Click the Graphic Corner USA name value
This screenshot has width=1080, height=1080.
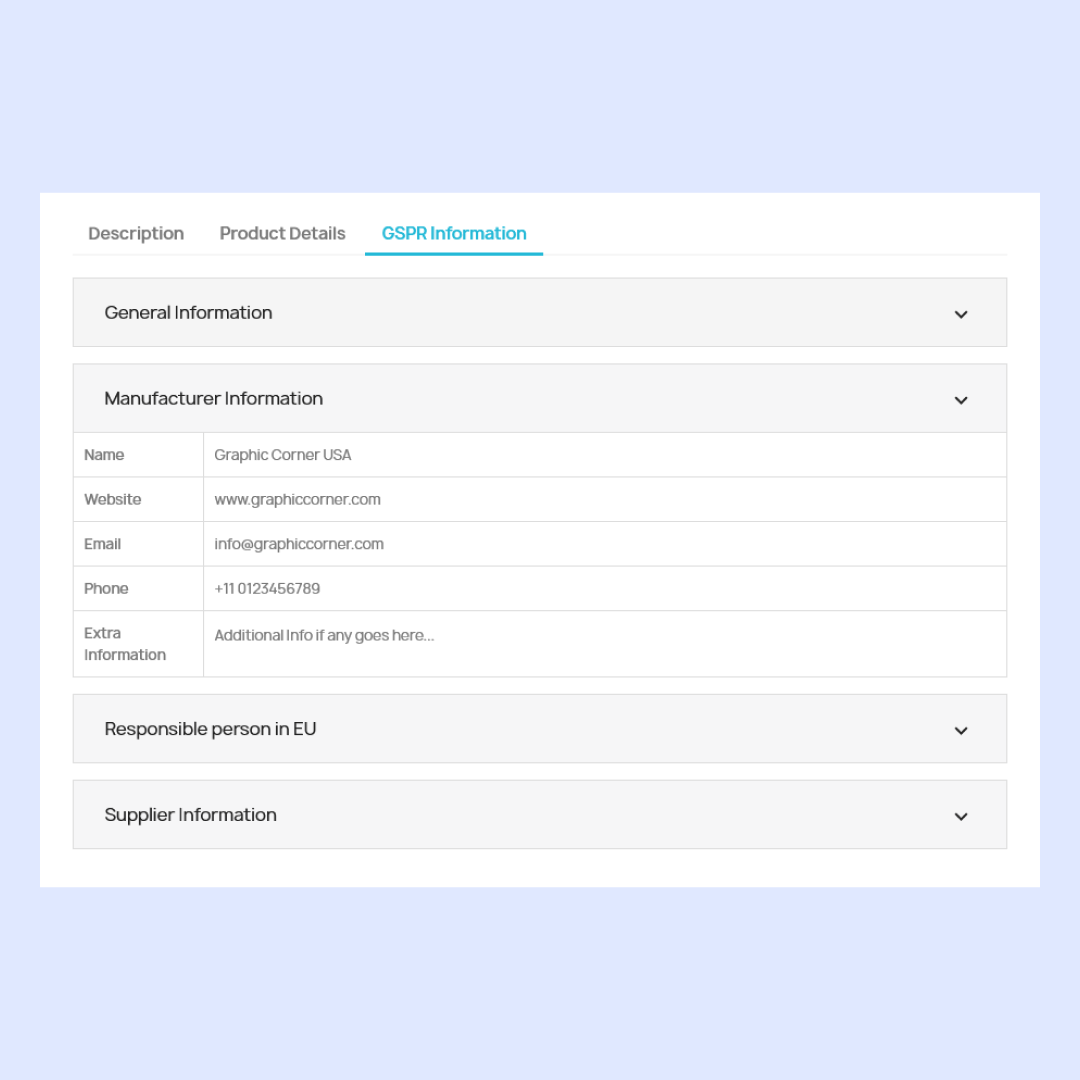pos(283,455)
